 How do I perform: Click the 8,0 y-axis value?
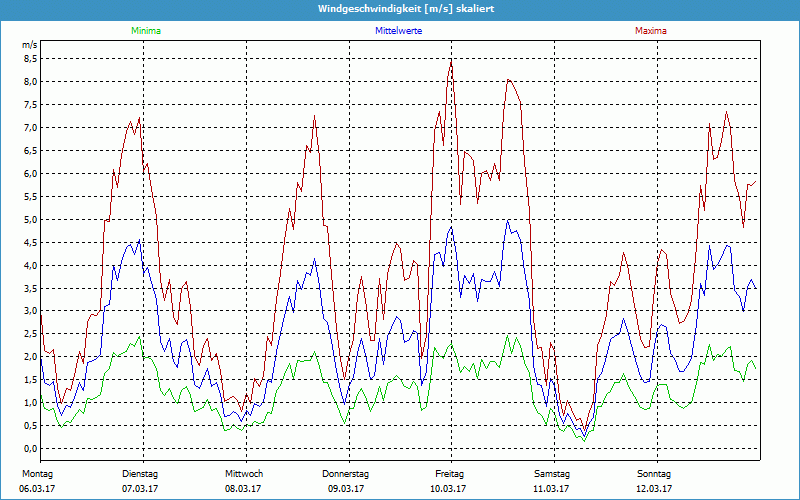(x=31, y=82)
